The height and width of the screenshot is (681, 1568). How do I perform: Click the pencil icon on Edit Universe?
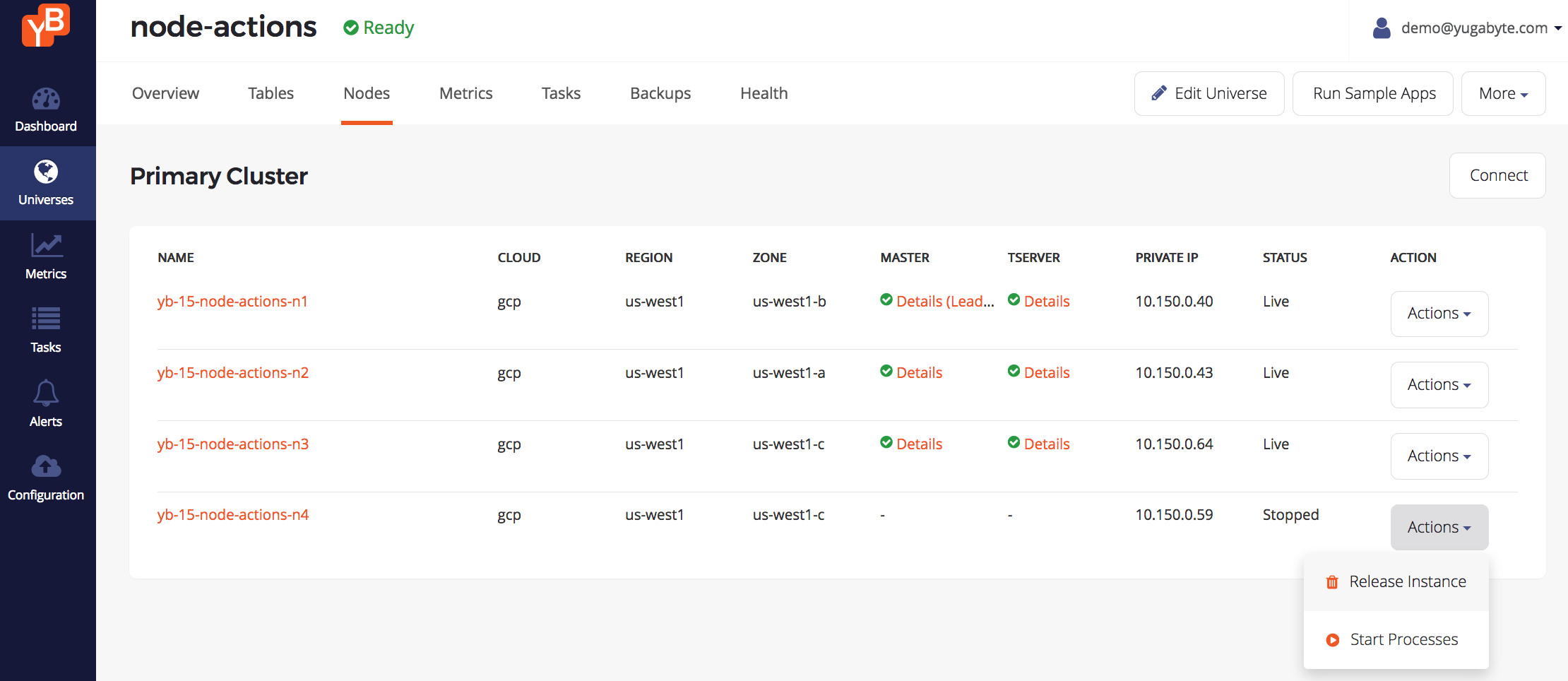pos(1158,93)
